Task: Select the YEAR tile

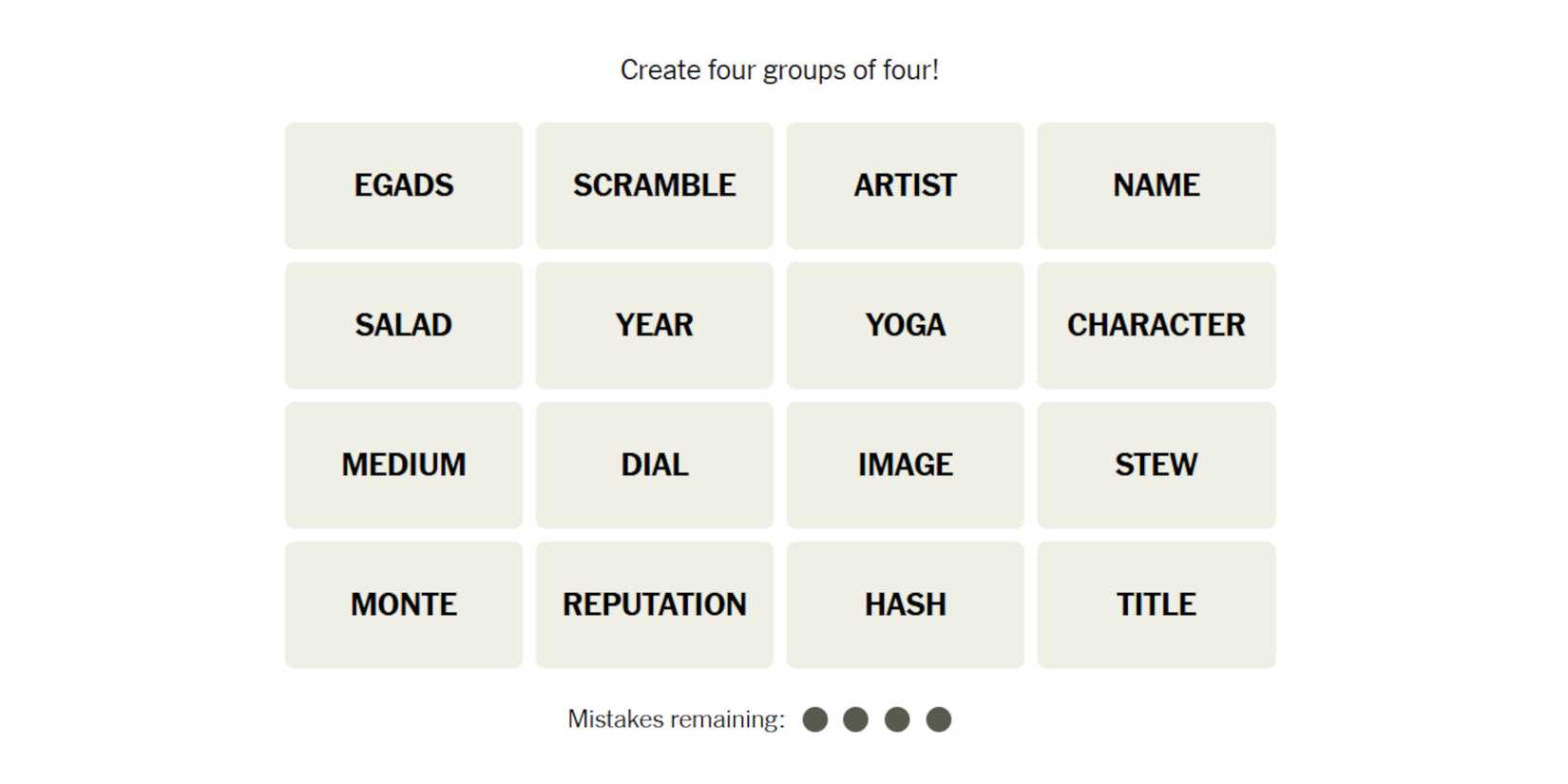Action: point(654,325)
